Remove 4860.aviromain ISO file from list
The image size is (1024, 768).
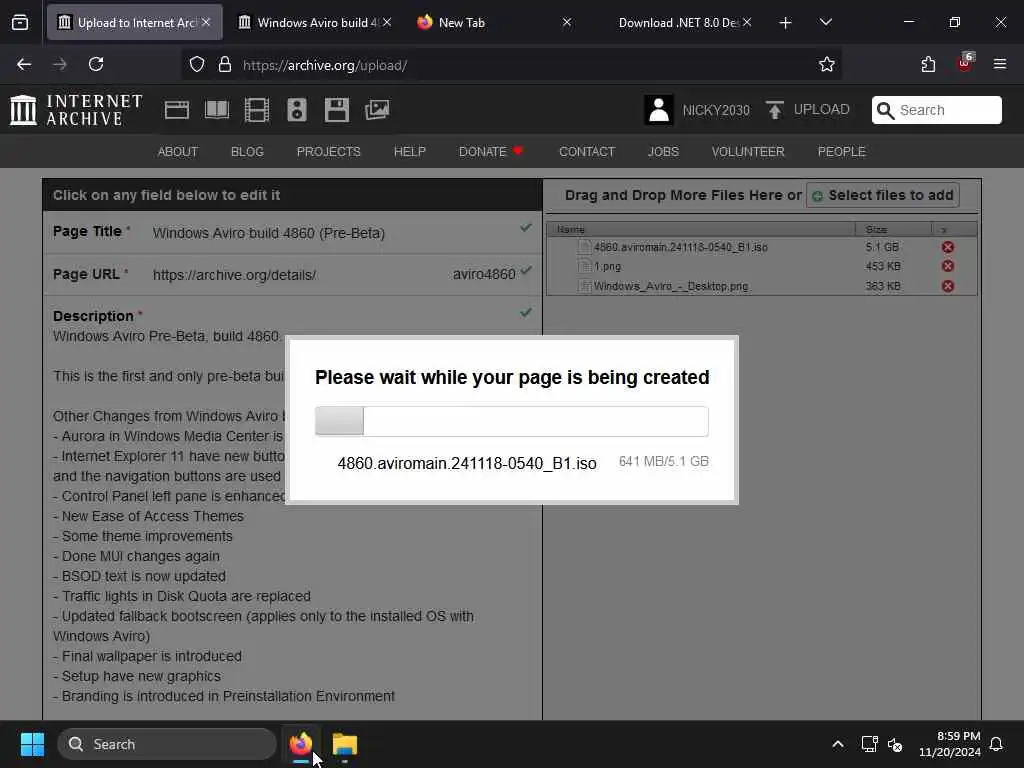click(948, 247)
